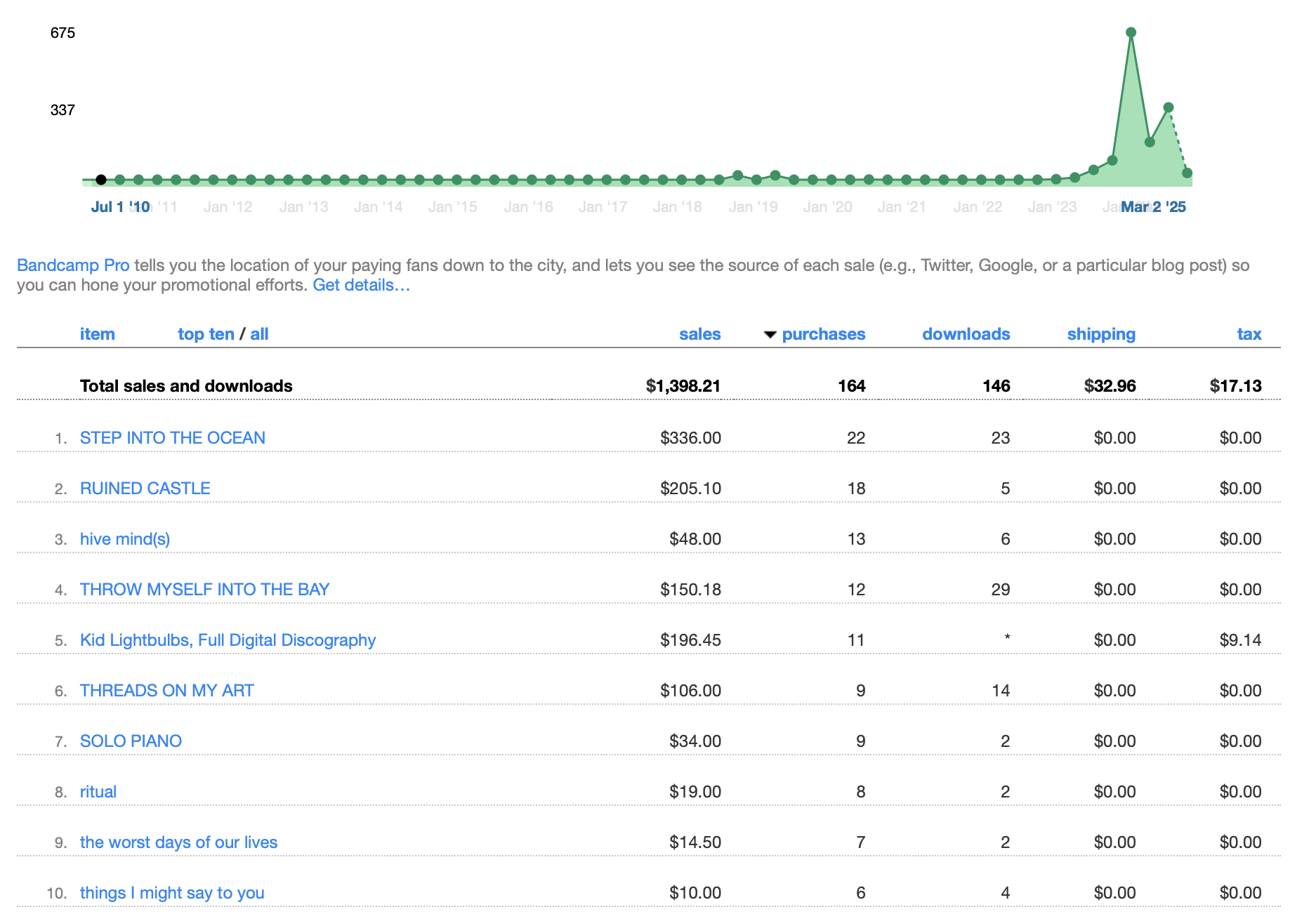Viewport: 1316px width, 914px height.
Task: Open Kid Lightbulbs Full Digital Discography
Action: tap(228, 640)
